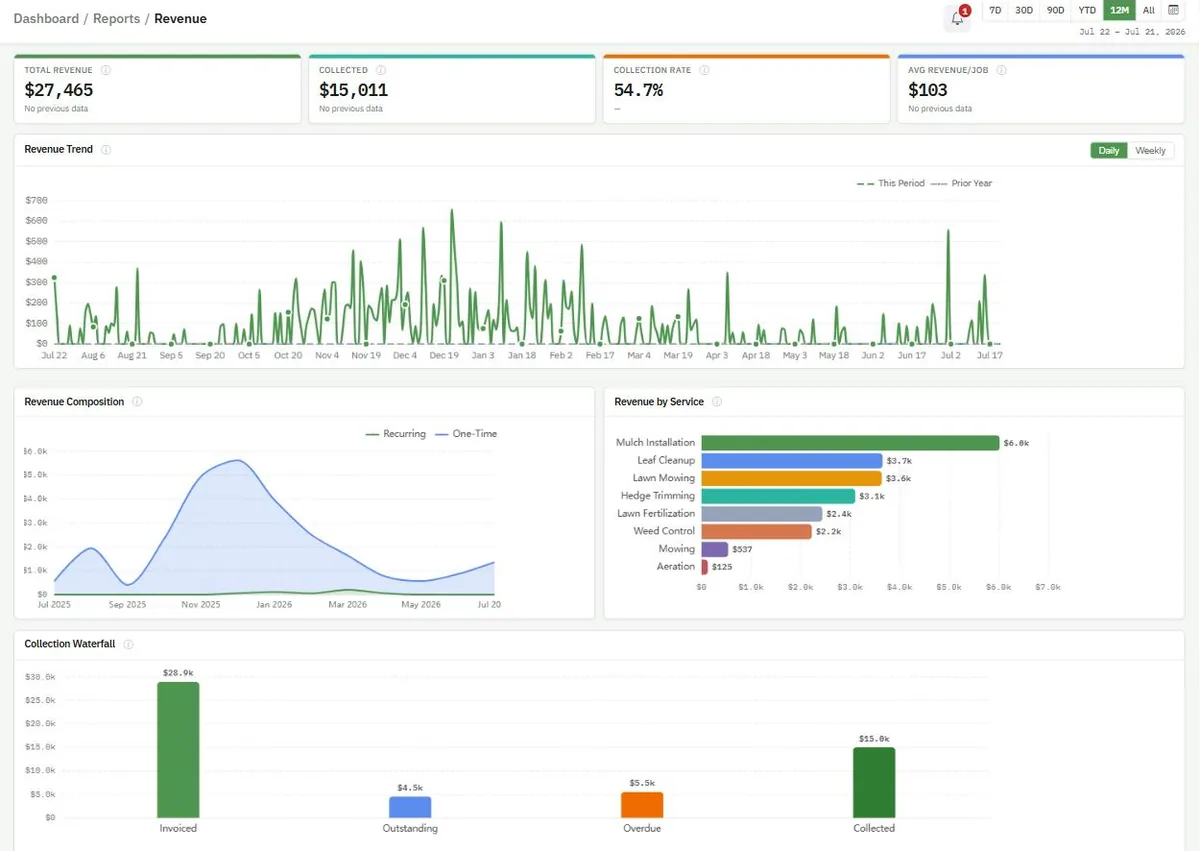Select the All time range
This screenshot has width=1200, height=851.
tap(1148, 10)
